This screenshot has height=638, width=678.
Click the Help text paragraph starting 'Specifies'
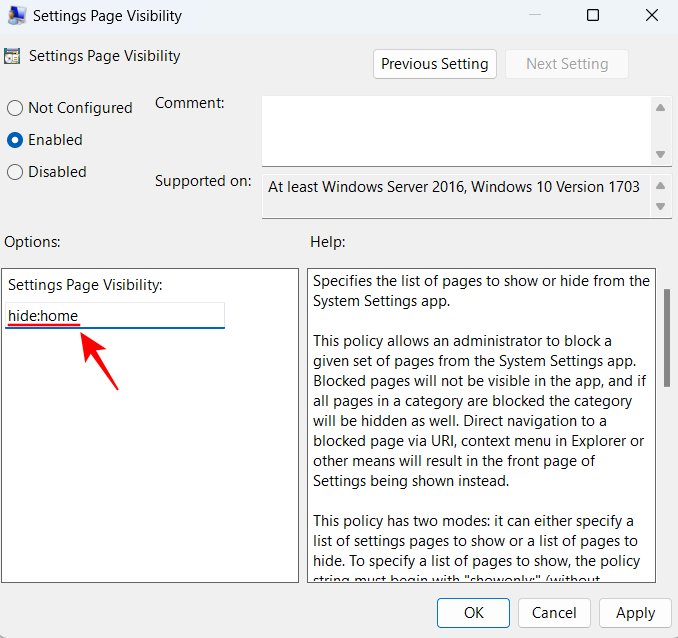pos(481,291)
